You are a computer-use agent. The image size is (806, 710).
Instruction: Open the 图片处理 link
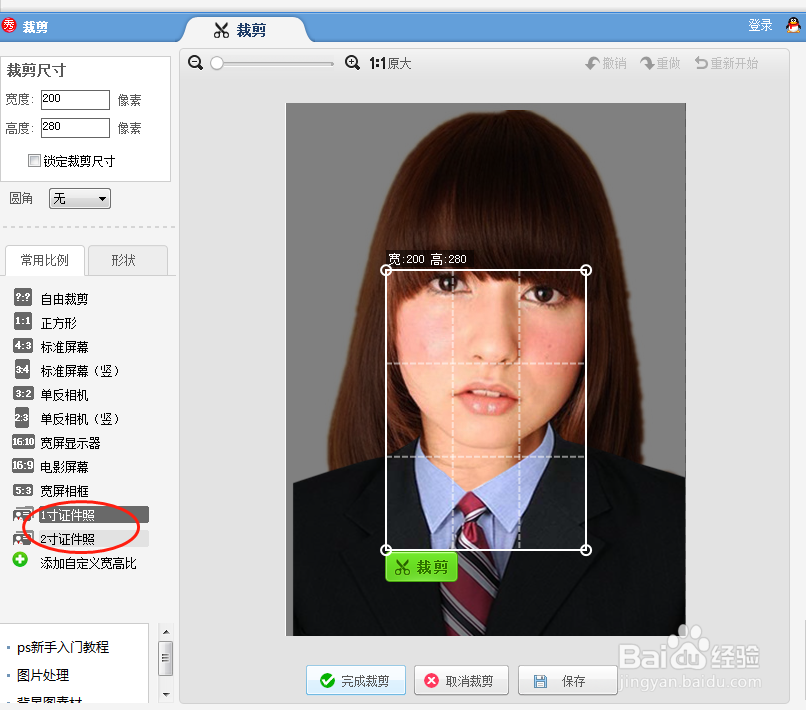[43, 675]
